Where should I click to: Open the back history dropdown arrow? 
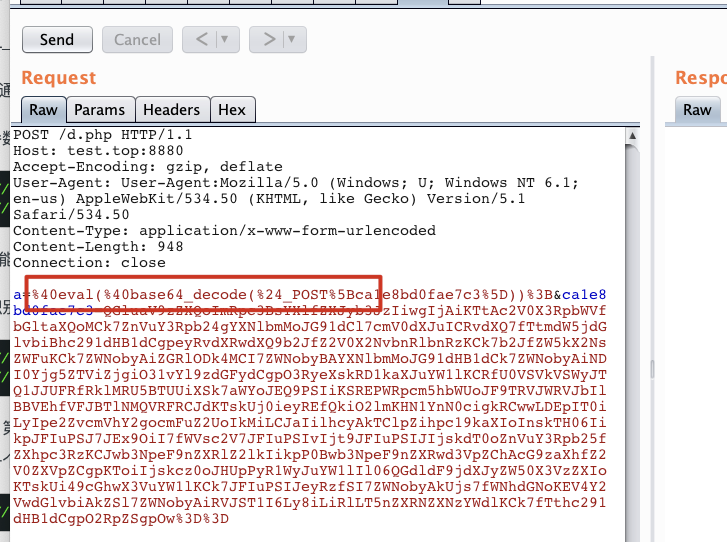[225, 39]
